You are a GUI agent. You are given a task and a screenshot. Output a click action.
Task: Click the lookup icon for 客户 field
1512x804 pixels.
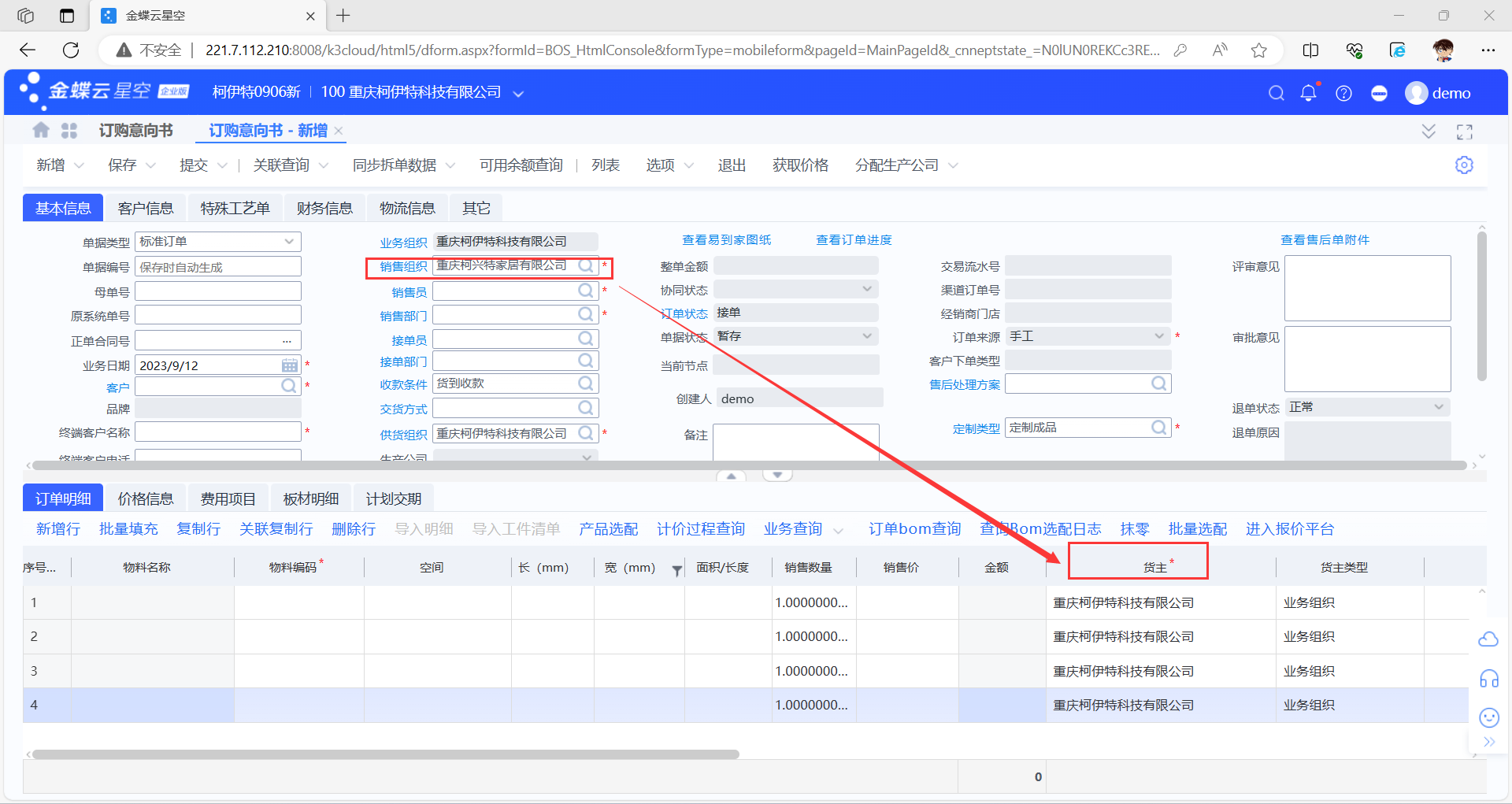[289, 386]
